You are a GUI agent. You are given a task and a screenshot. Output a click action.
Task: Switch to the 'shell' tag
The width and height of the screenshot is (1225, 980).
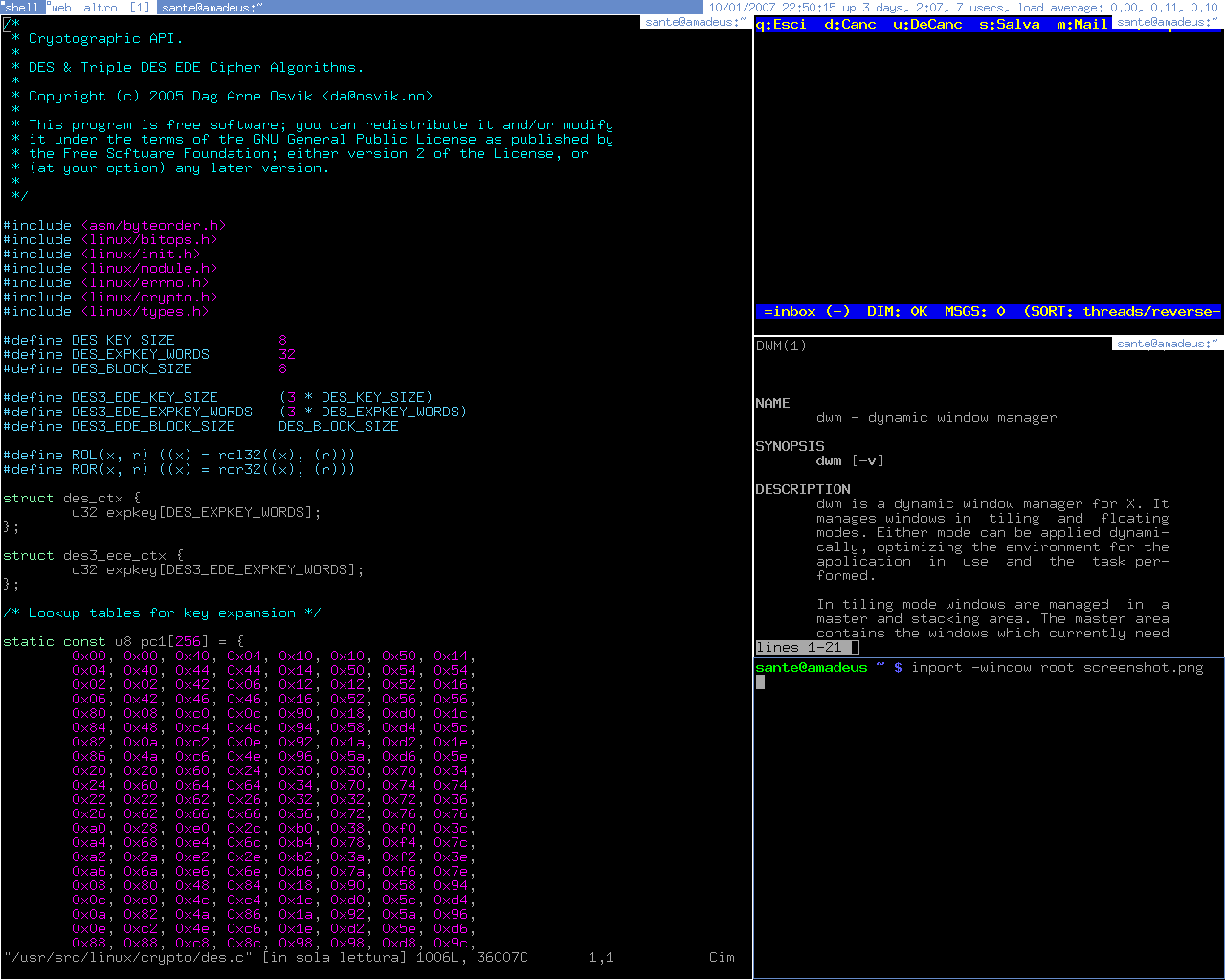pos(22,7)
